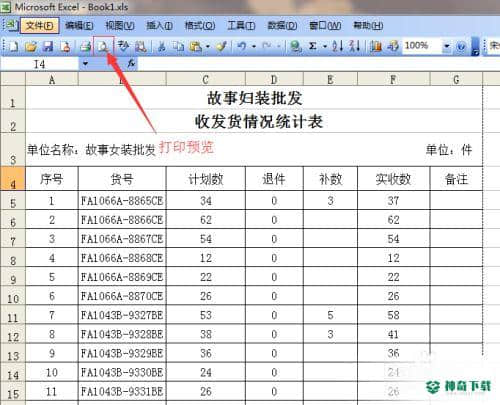
Task: Click the Cut scissors icon
Action: click(162, 46)
